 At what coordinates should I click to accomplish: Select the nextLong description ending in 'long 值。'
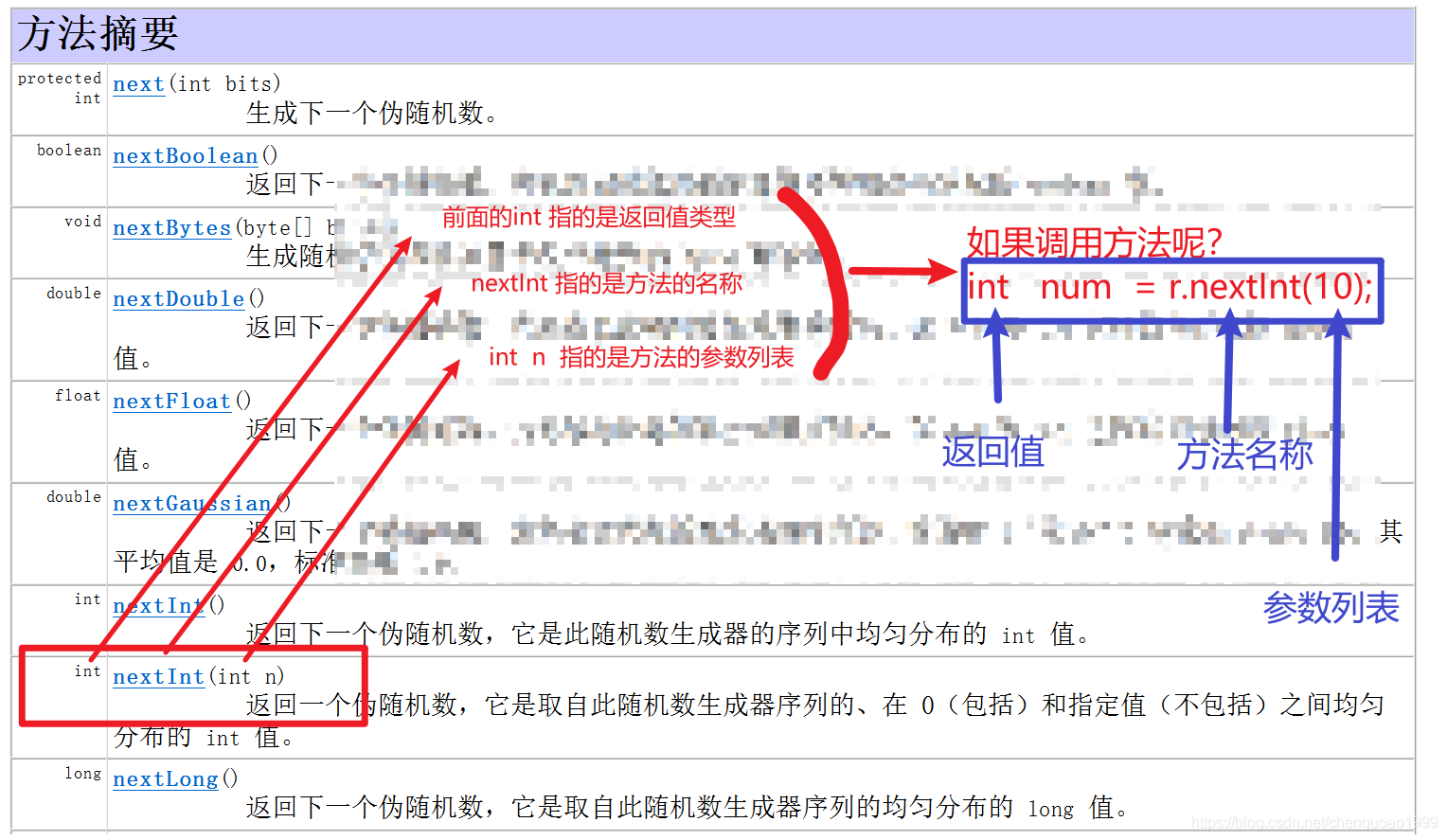click(688, 808)
